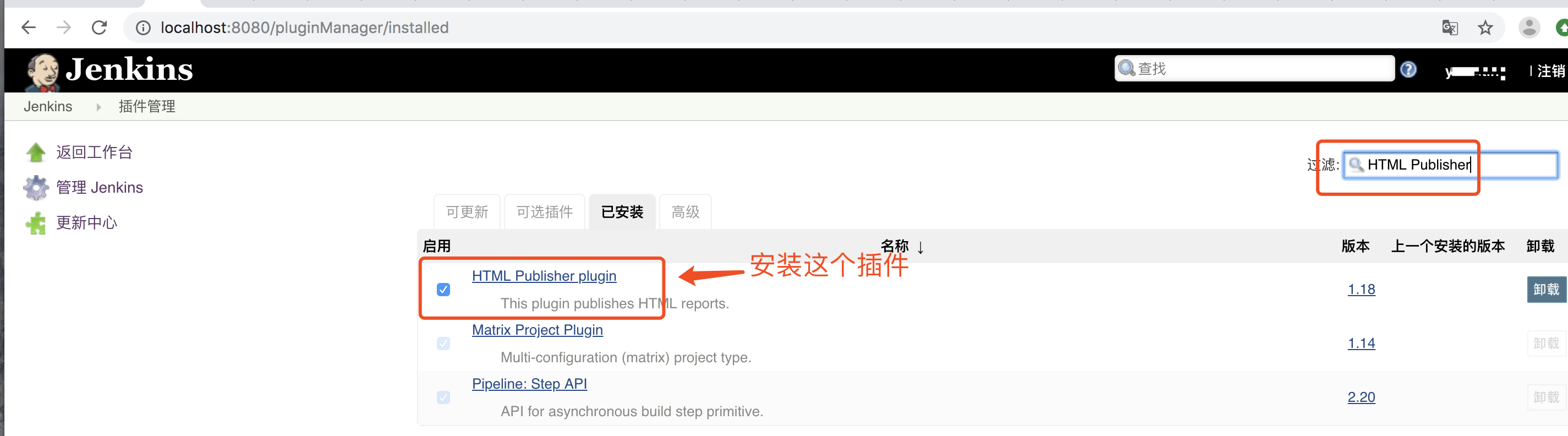Click the puzzle piece update center icon
The height and width of the screenshot is (436, 1568).
pos(36,223)
